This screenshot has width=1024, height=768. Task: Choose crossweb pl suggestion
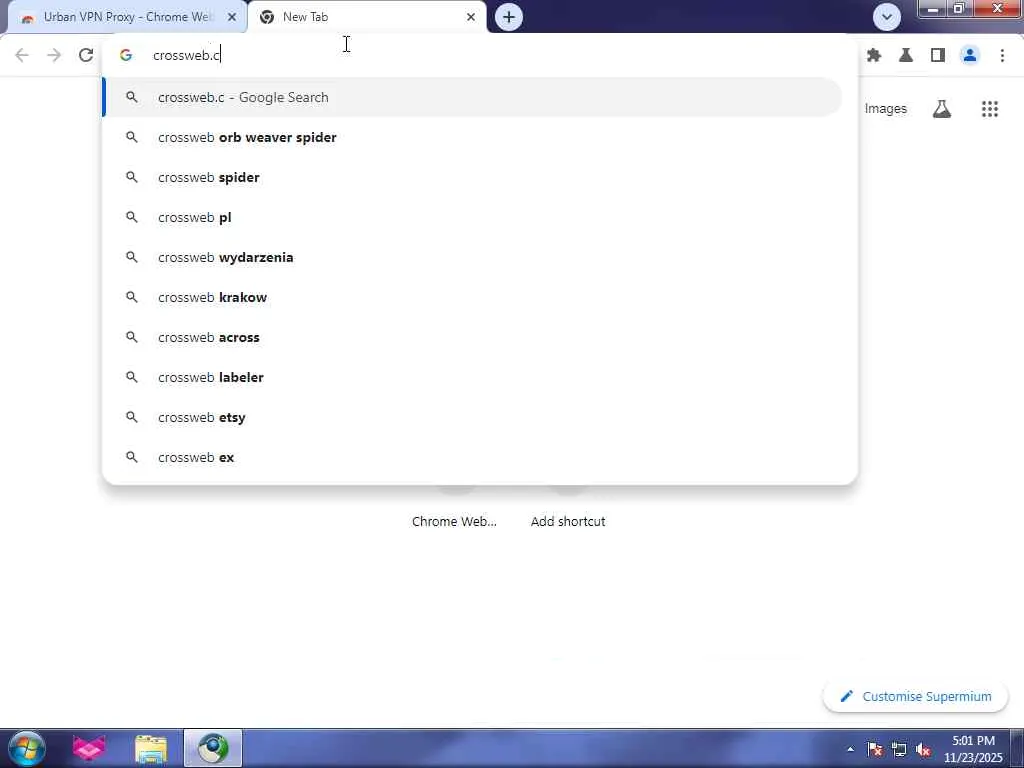[x=473, y=217]
